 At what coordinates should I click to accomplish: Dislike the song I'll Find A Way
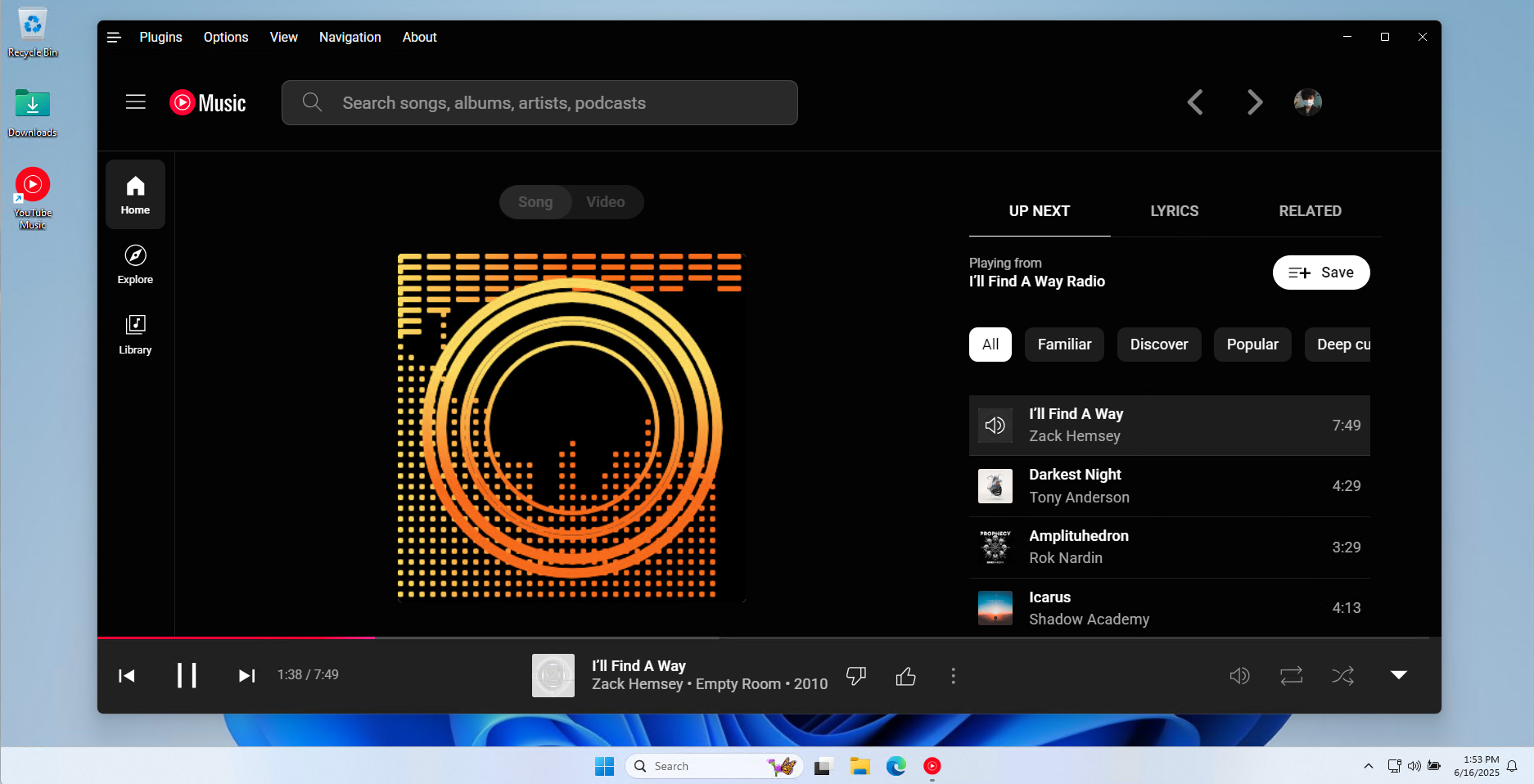coord(856,676)
